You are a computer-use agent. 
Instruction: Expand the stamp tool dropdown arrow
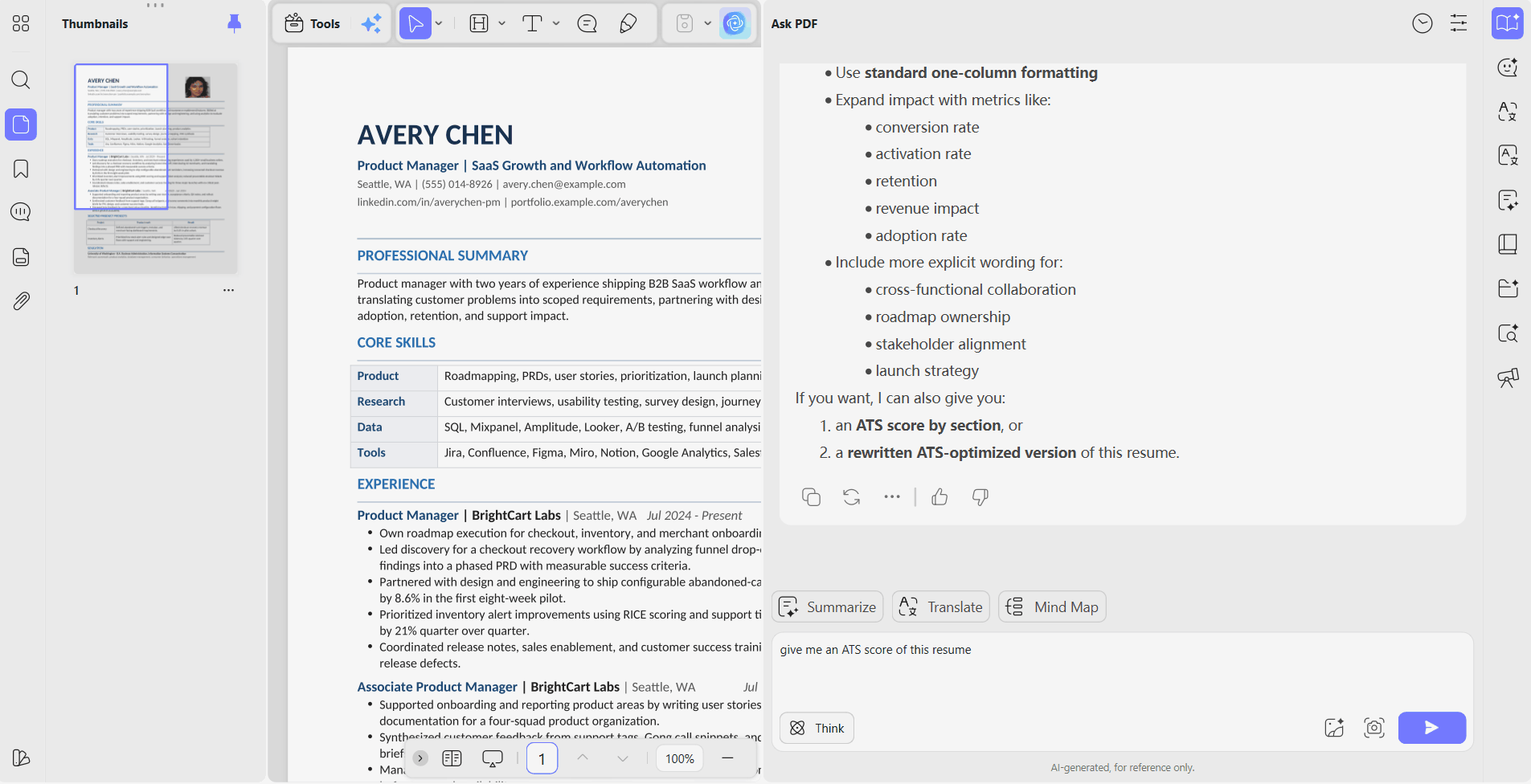click(x=708, y=23)
